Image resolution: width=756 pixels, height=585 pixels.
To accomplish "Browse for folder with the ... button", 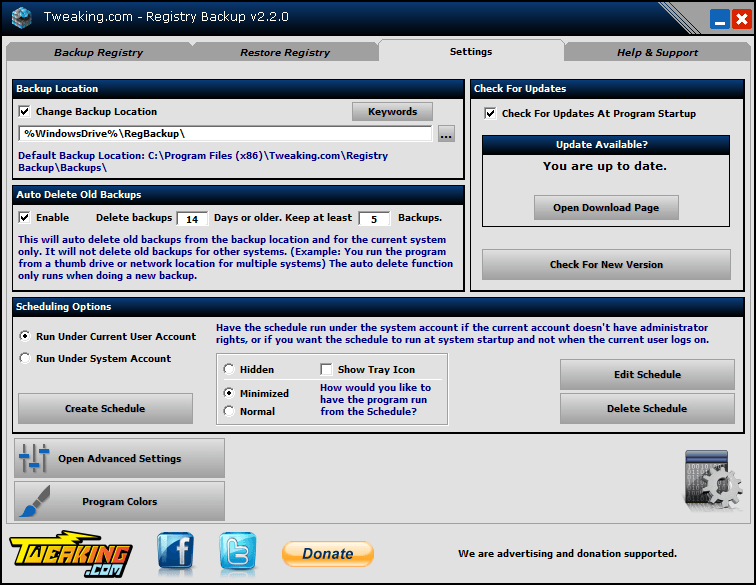I will [x=446, y=134].
